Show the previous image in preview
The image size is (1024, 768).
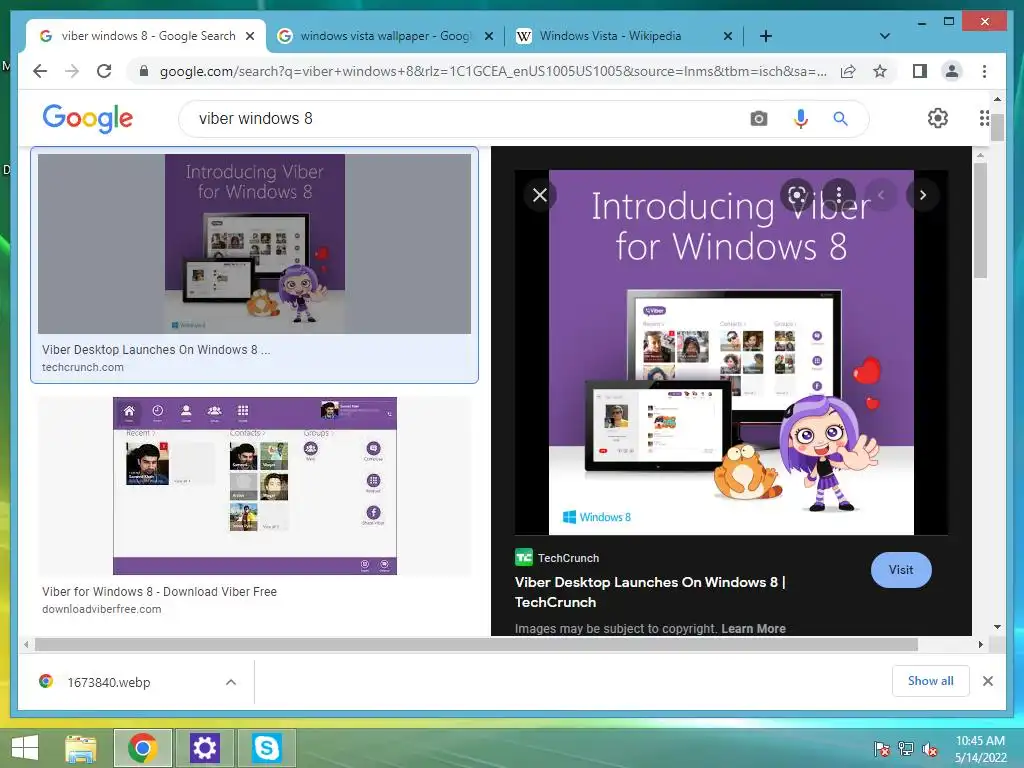[x=881, y=195]
